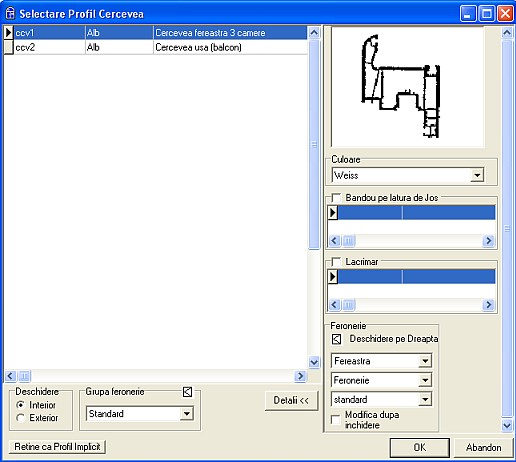
Task: Click the Lacrimar grid row selector arrow
Action: point(333,277)
